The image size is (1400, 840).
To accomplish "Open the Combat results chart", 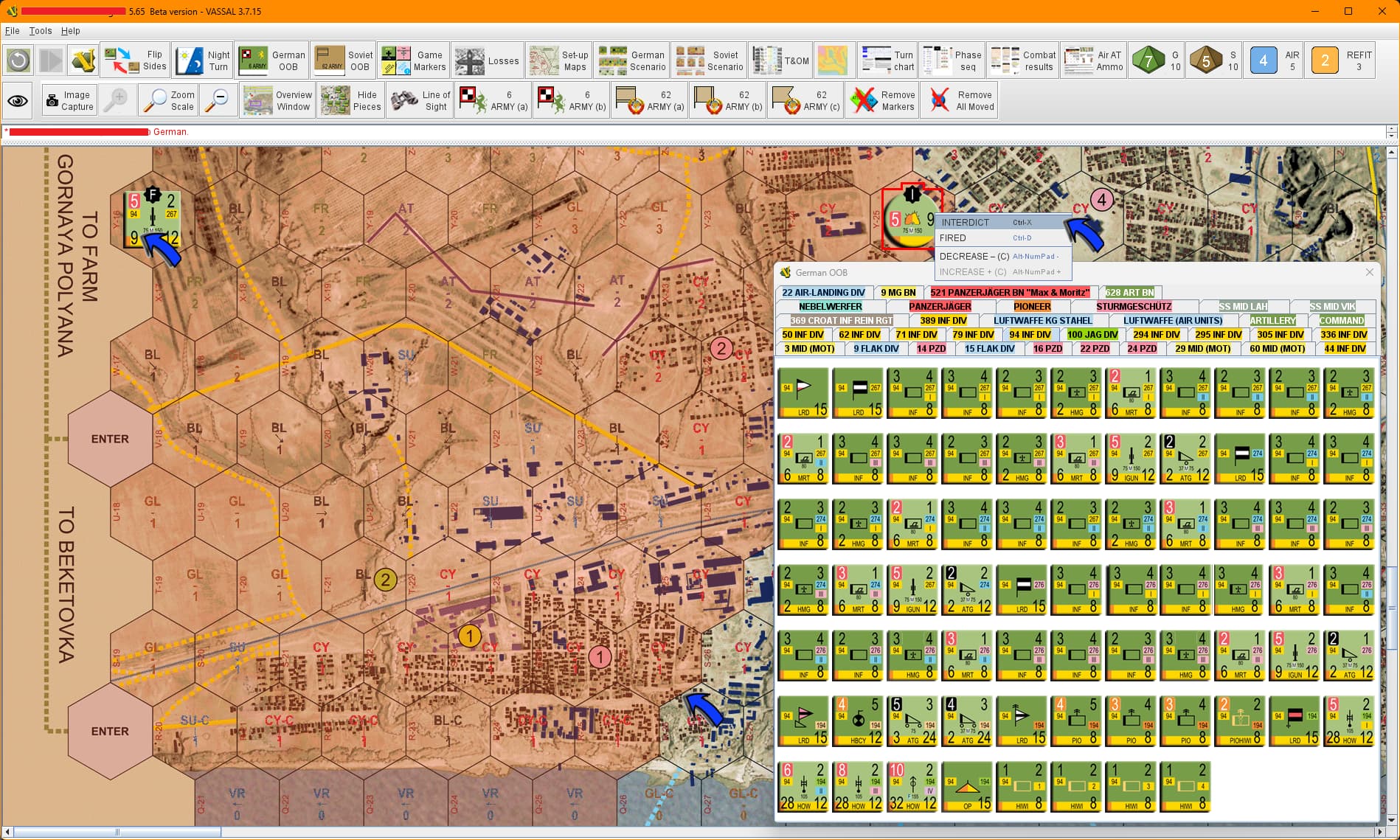I will (x=1023, y=60).
